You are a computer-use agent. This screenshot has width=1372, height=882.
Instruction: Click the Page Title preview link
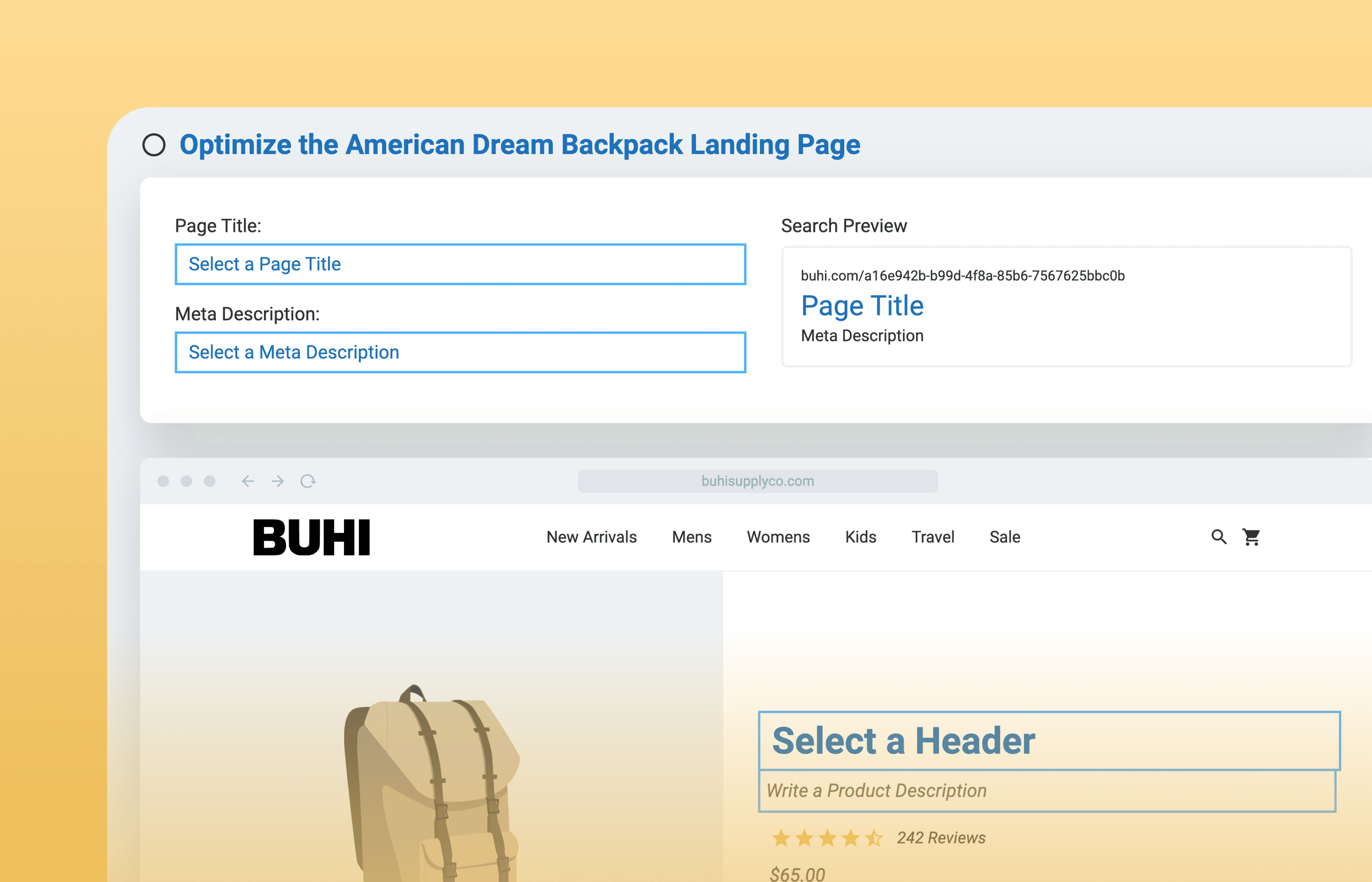[x=862, y=306]
